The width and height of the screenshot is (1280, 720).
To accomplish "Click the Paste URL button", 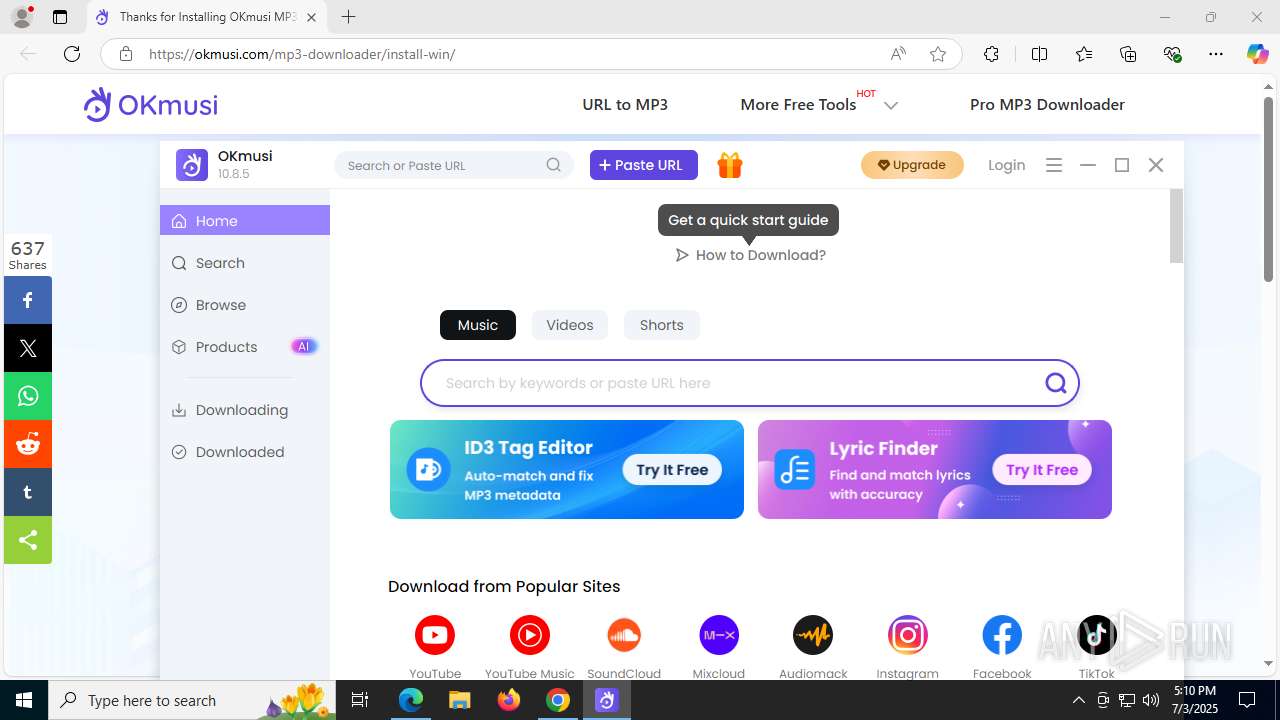I will [x=644, y=165].
